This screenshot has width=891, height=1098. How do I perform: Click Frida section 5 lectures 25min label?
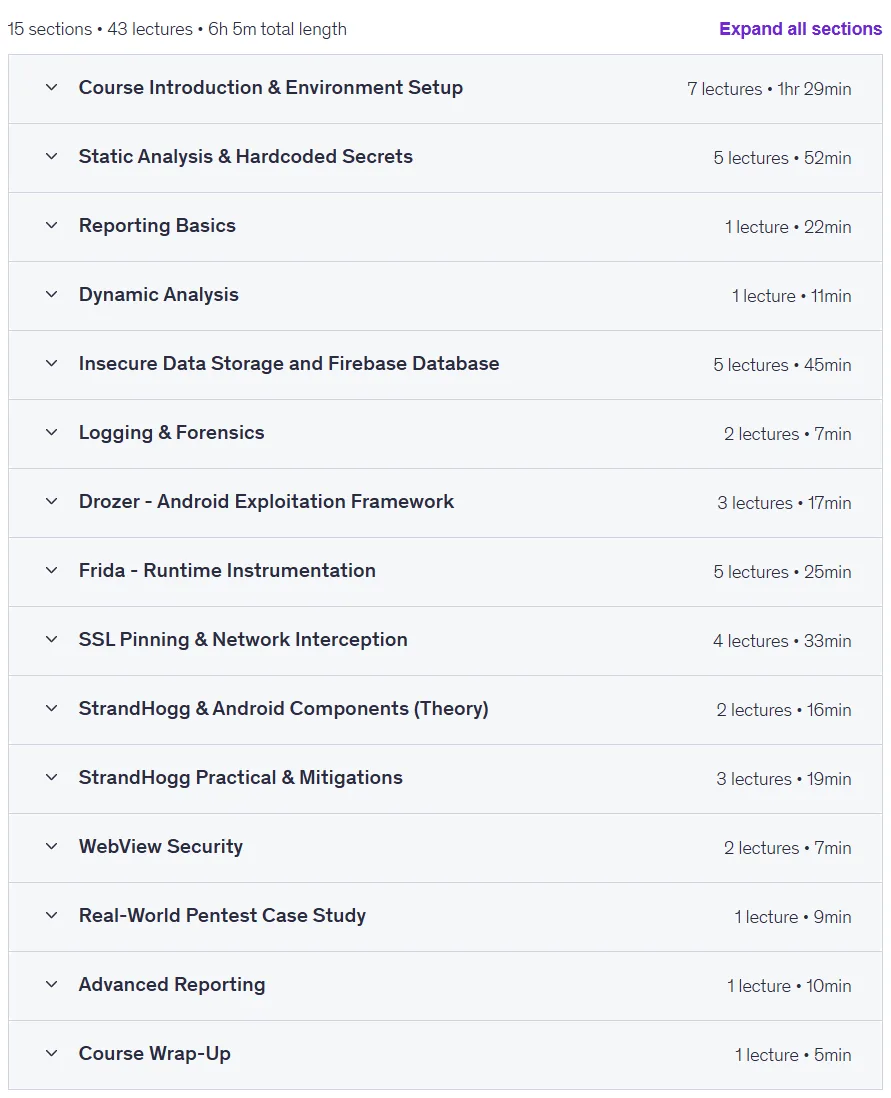pos(782,572)
